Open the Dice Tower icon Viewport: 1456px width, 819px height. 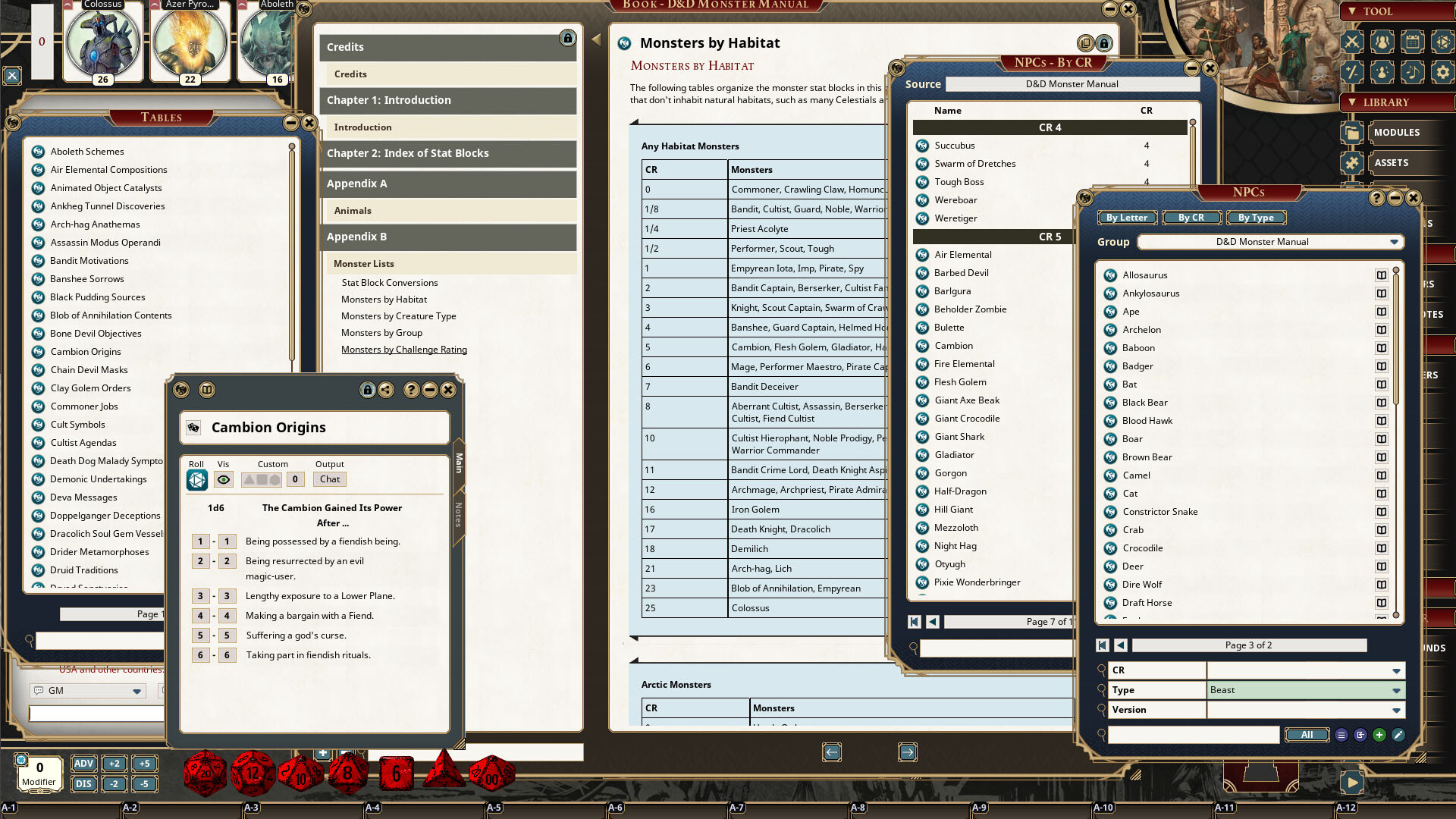(1442, 42)
